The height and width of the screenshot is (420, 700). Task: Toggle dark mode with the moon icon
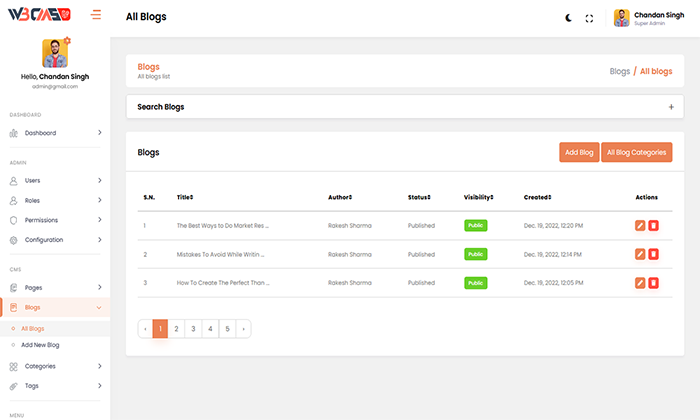point(568,18)
